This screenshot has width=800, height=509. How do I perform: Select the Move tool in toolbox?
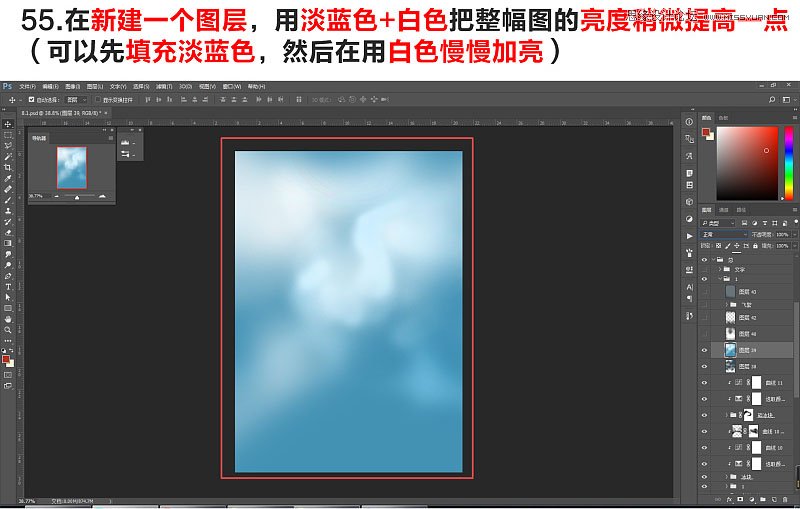pyautogui.click(x=8, y=124)
